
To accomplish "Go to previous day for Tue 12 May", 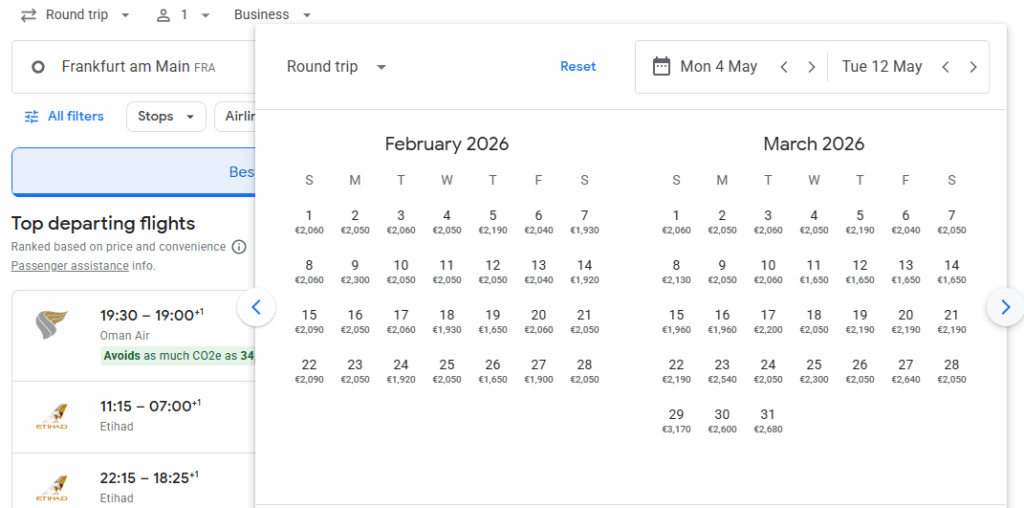I will (945, 67).
